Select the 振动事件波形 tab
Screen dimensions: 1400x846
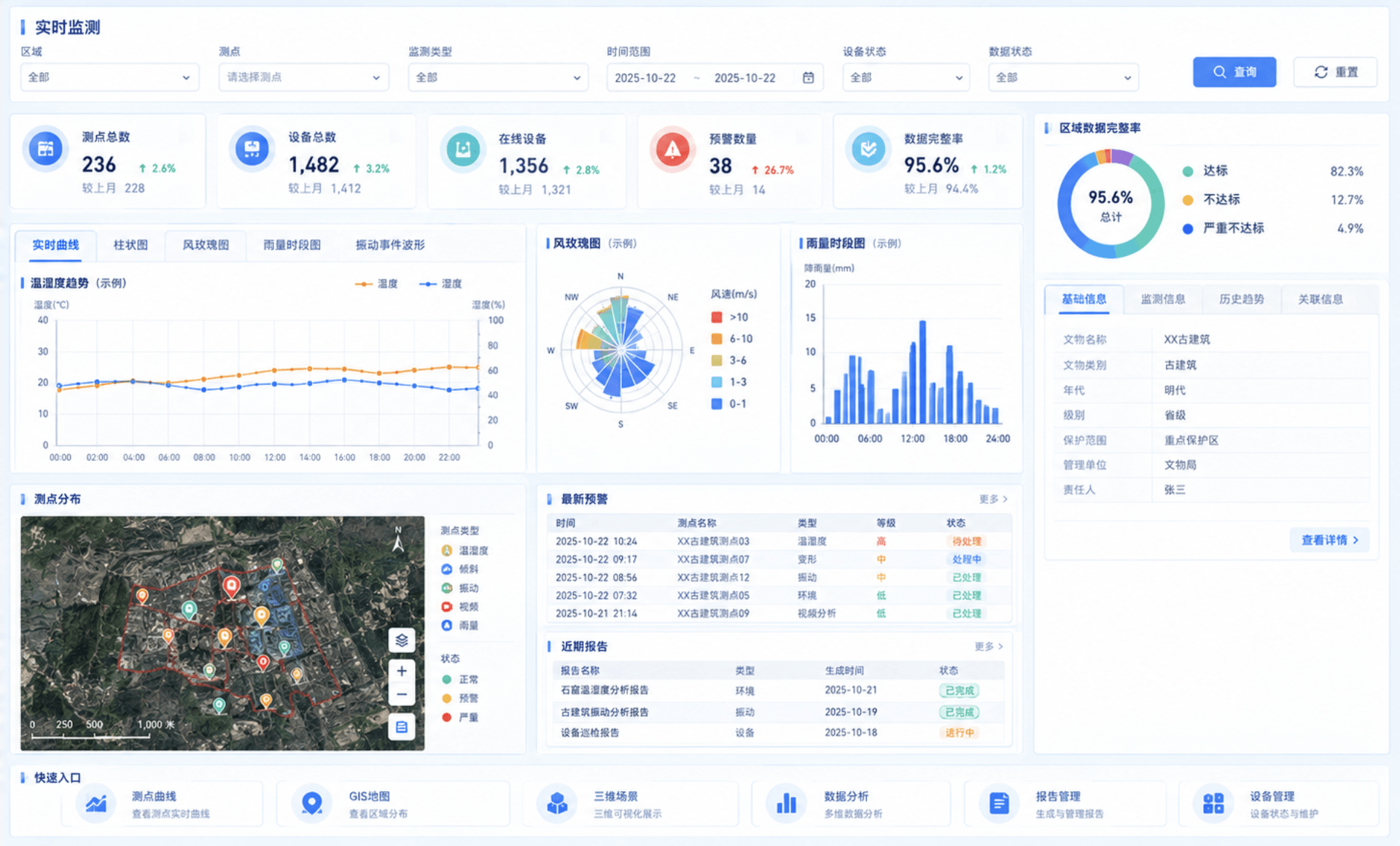[390, 245]
